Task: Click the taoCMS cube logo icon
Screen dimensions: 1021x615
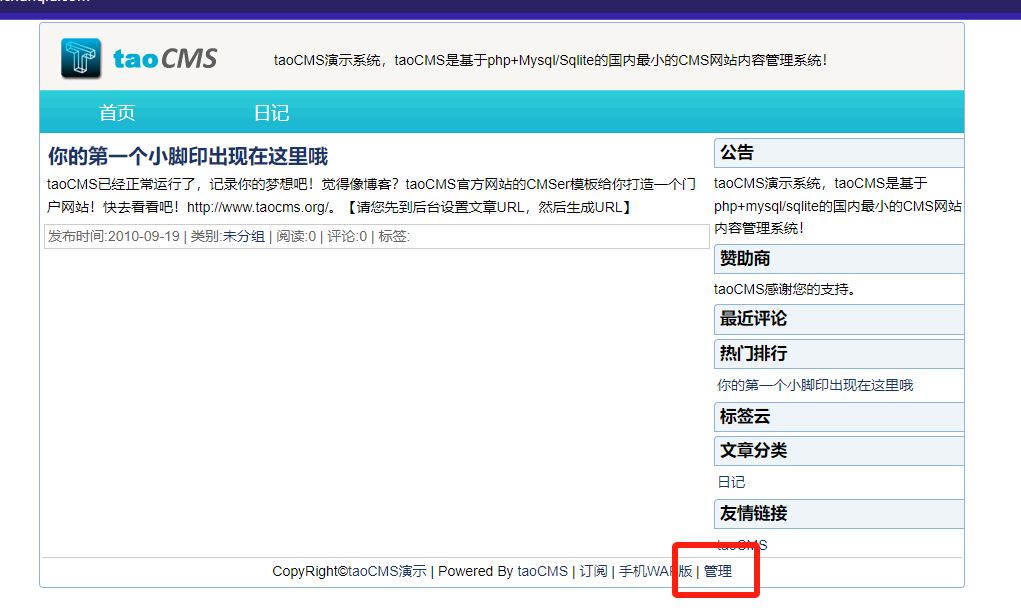Action: [81, 58]
